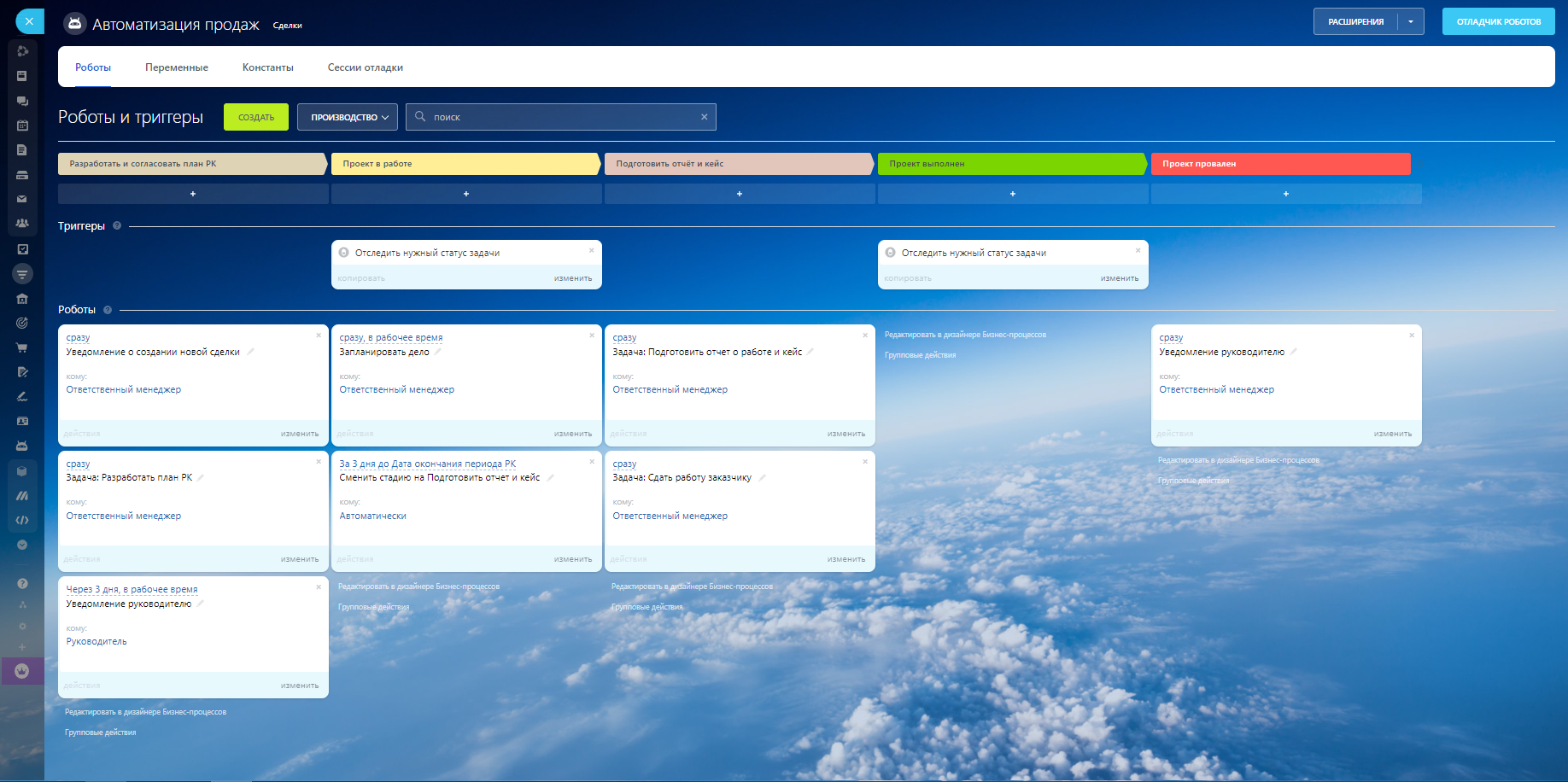Open действия menu on Запланировать дело robot
Screen dimensions: 1568x782
355,434
